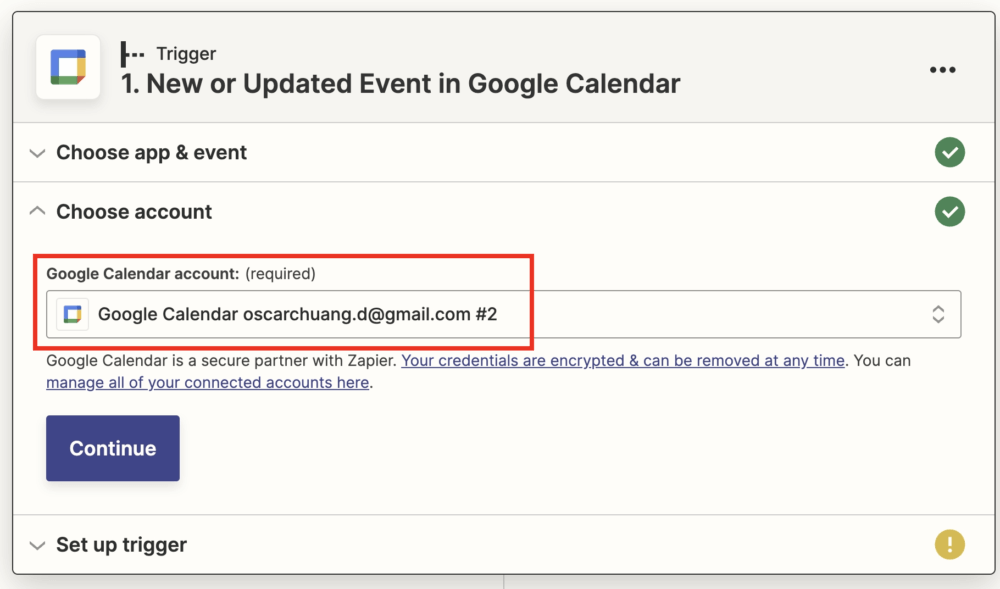
Task: Open the credentials are encrypted link
Action: [x=623, y=360]
